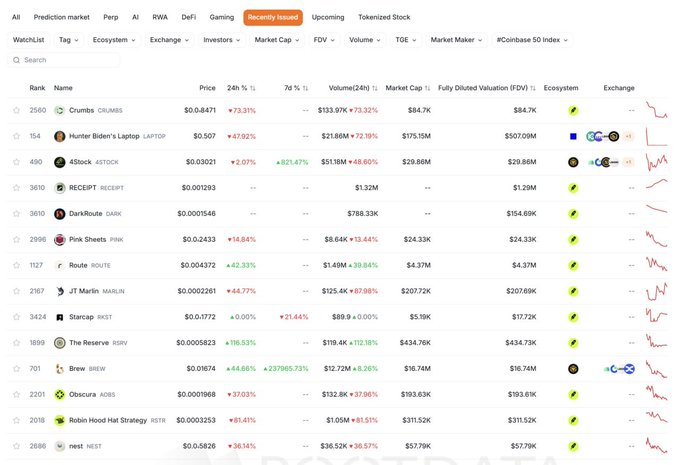The image size is (680, 465).
Task: Click the Starcap token logo
Action: (59, 317)
